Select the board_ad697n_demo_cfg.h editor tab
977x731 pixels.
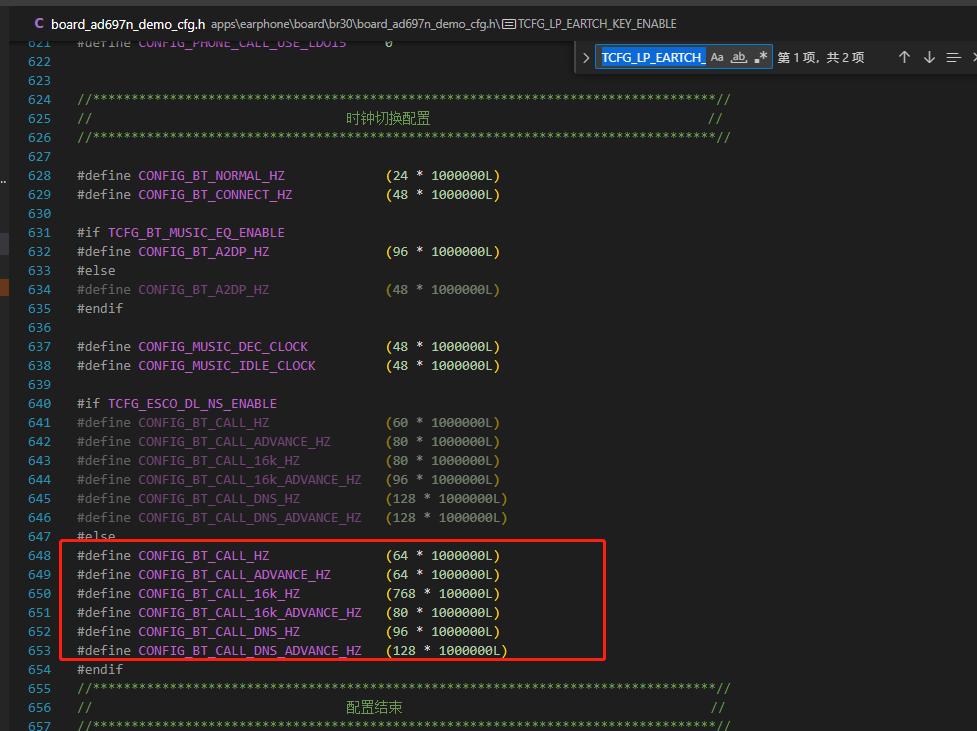128,24
